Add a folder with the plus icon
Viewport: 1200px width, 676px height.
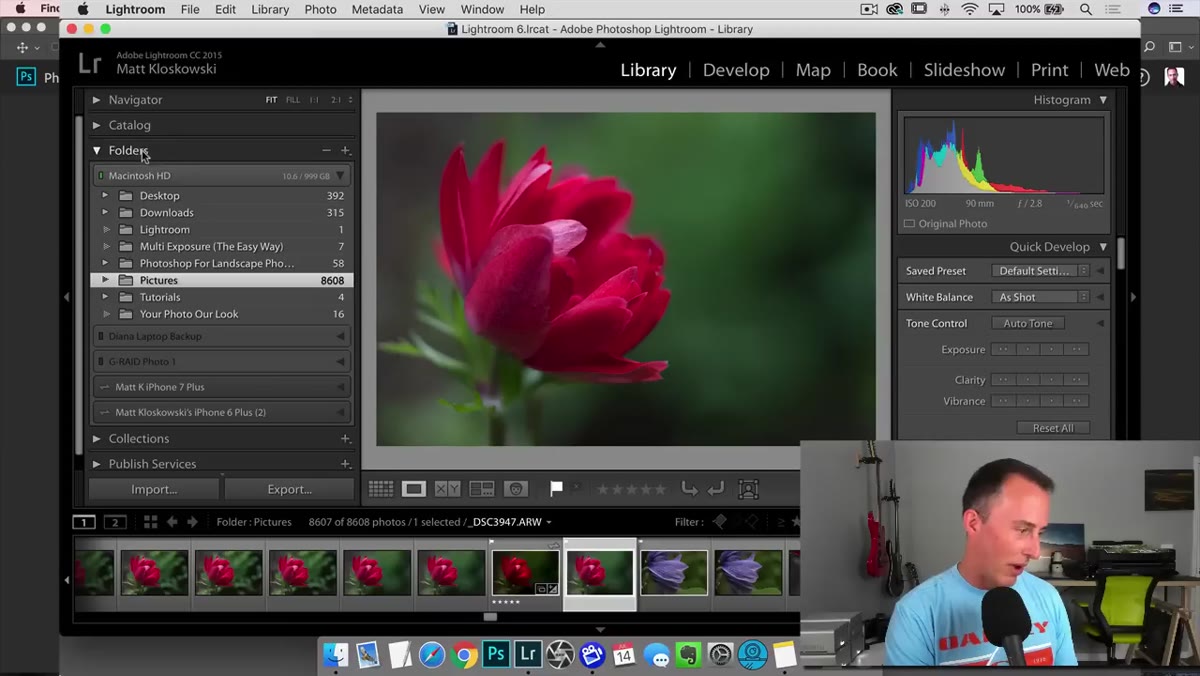pyautogui.click(x=346, y=150)
